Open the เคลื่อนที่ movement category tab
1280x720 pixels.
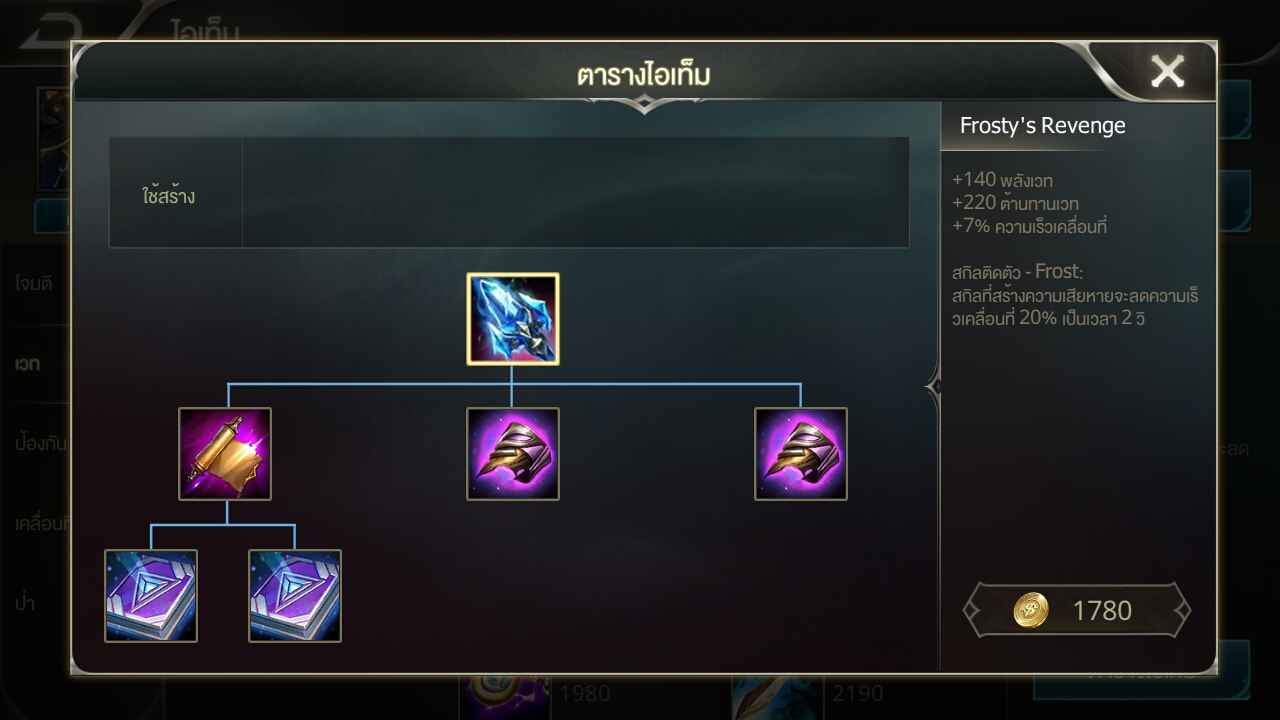tap(40, 524)
